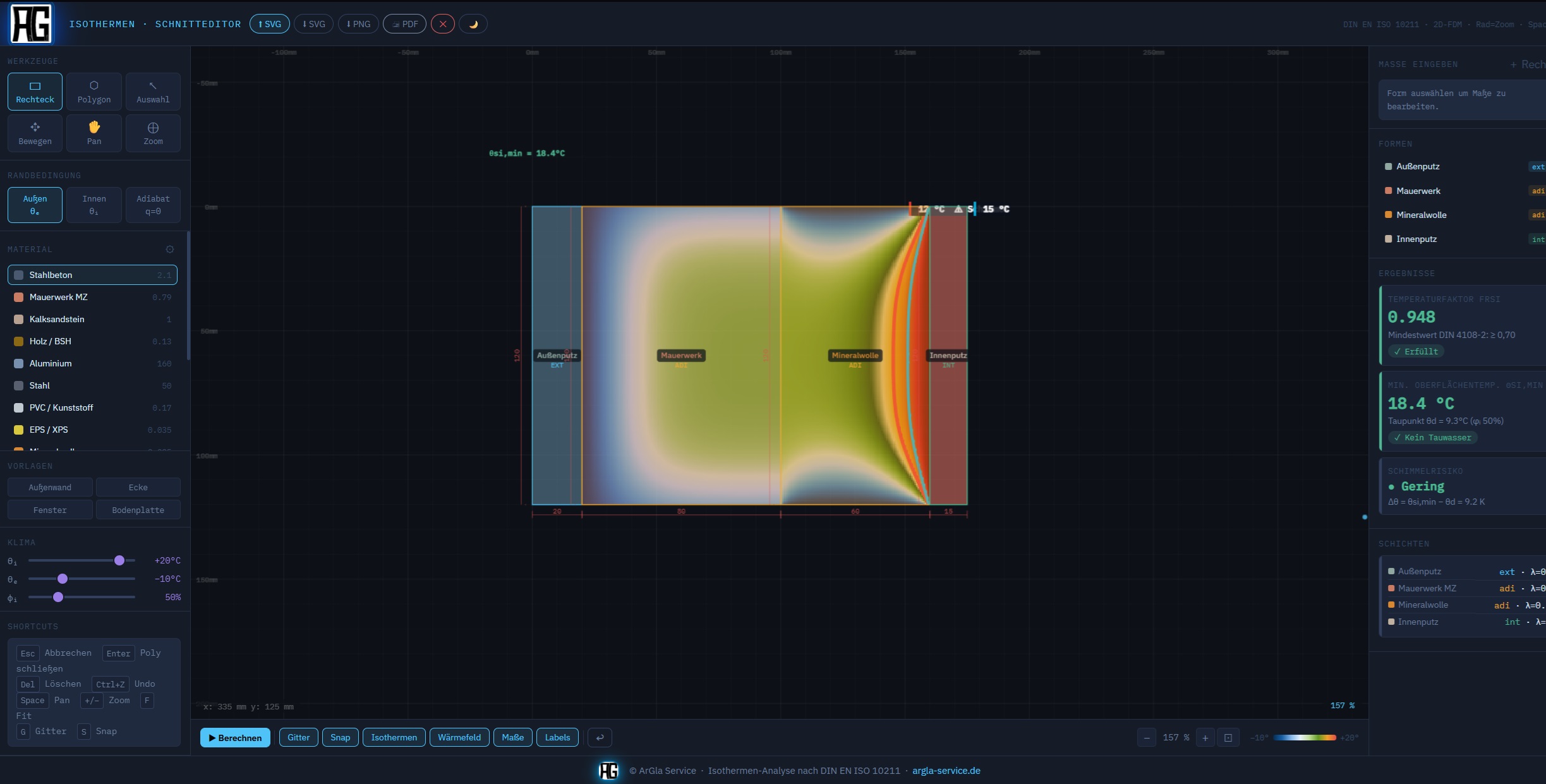Load Bodenplatte template
This screenshot has width=1546, height=784.
coord(138,510)
